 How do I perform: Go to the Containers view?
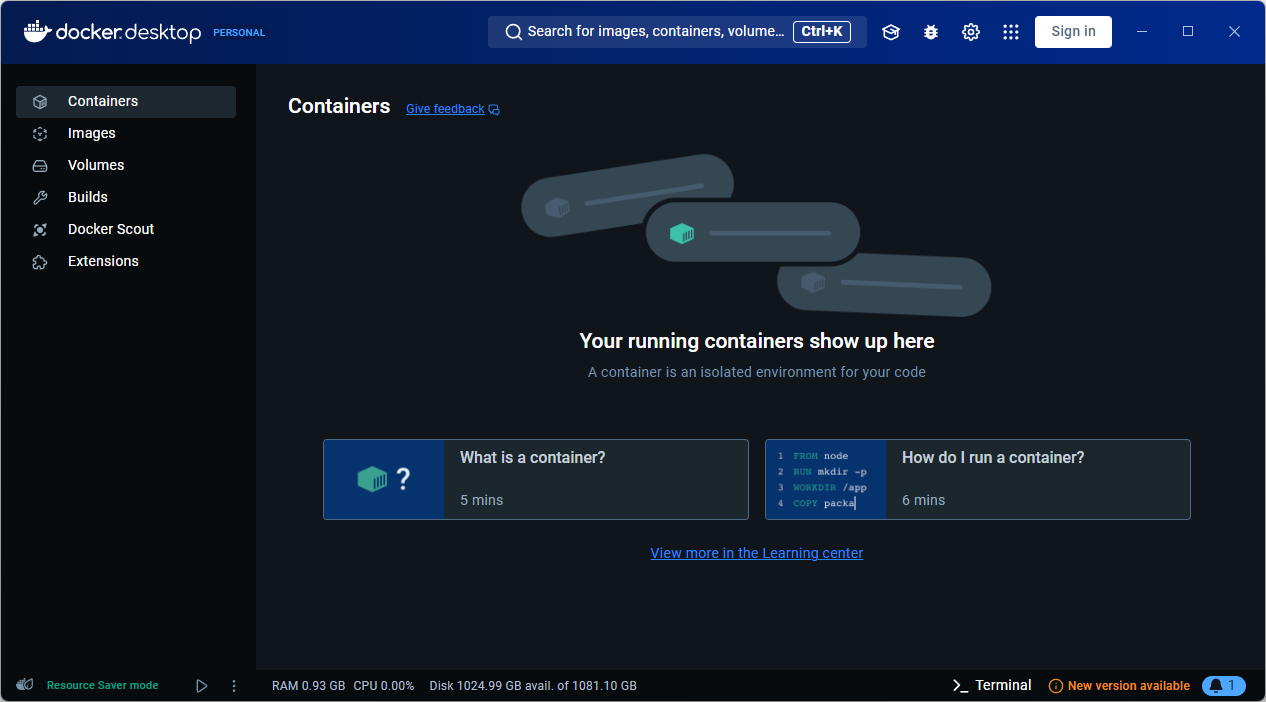click(x=126, y=102)
